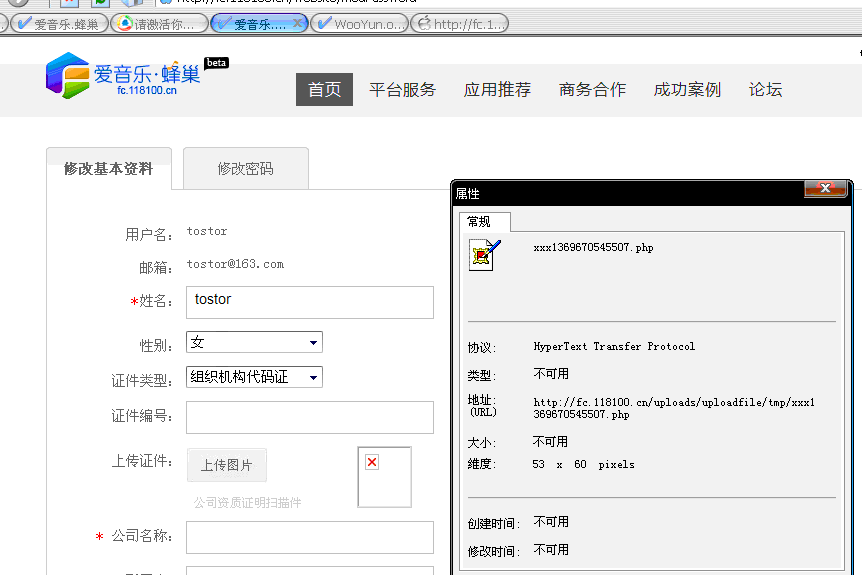Click the 属性 dialog title bar text
The image size is (862, 575).
coord(467,193)
